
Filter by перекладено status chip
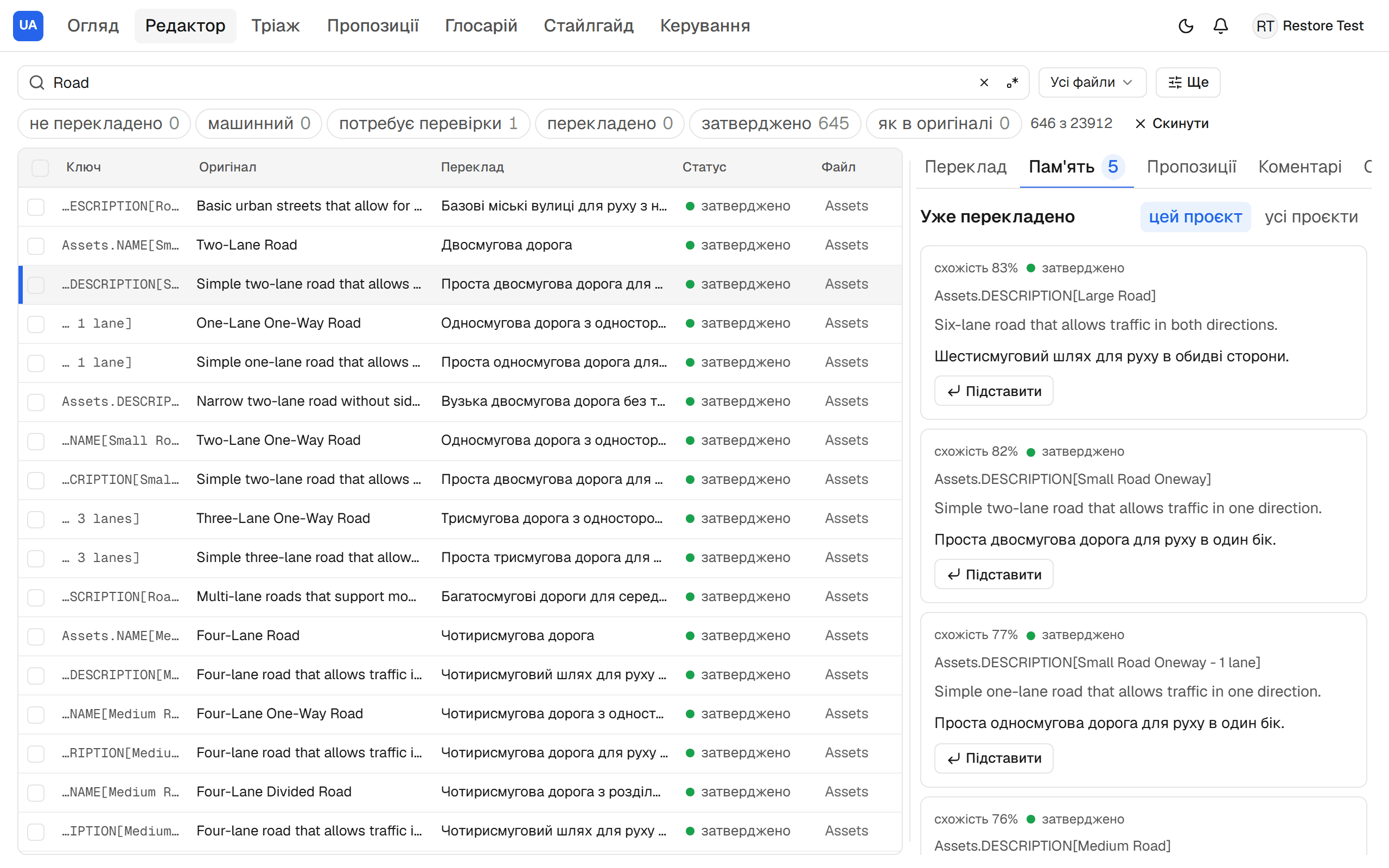[x=609, y=124]
